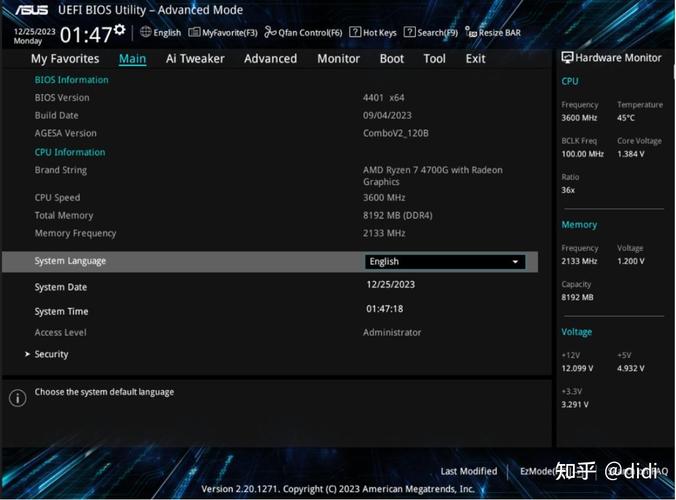Image resolution: width=676 pixels, height=500 pixels.
Task: Open the System Language dropdown
Action: point(445,262)
